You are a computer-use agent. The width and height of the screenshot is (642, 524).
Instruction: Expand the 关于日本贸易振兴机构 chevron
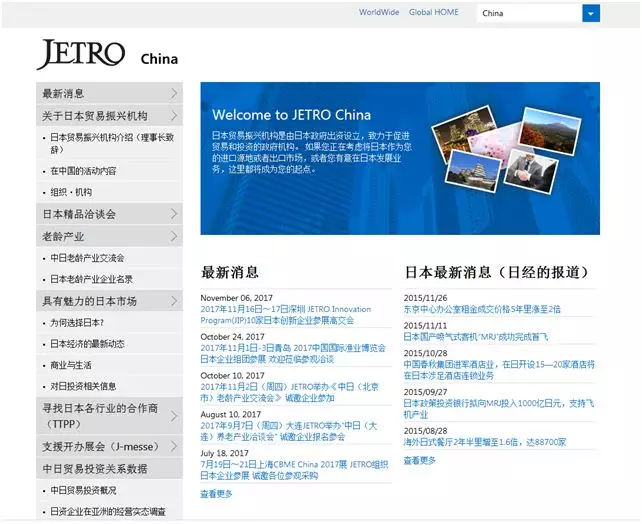174,116
